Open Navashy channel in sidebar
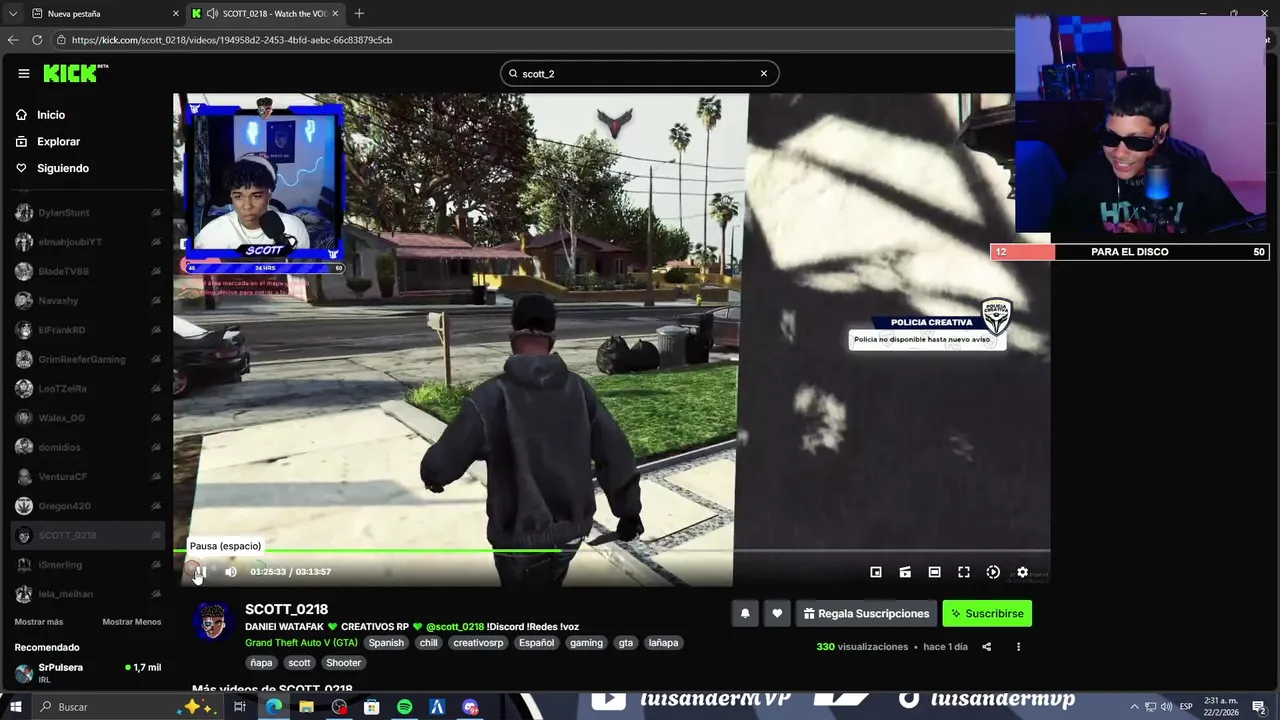 click(88, 301)
